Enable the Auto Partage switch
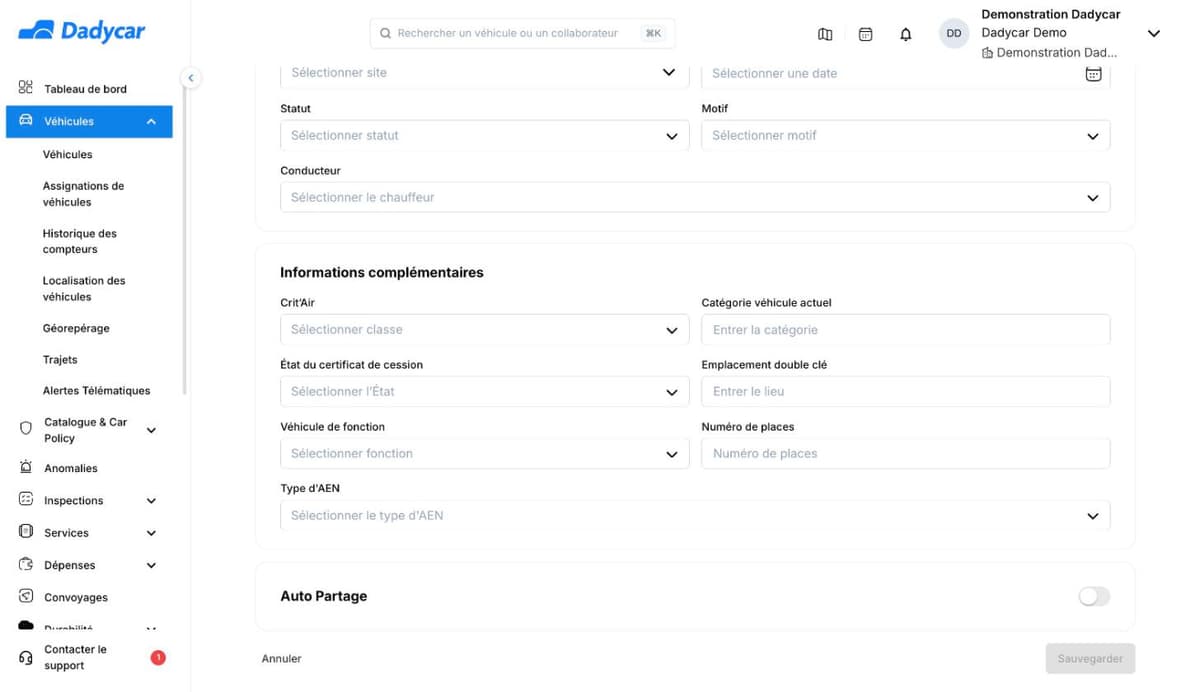 coord(1094,596)
